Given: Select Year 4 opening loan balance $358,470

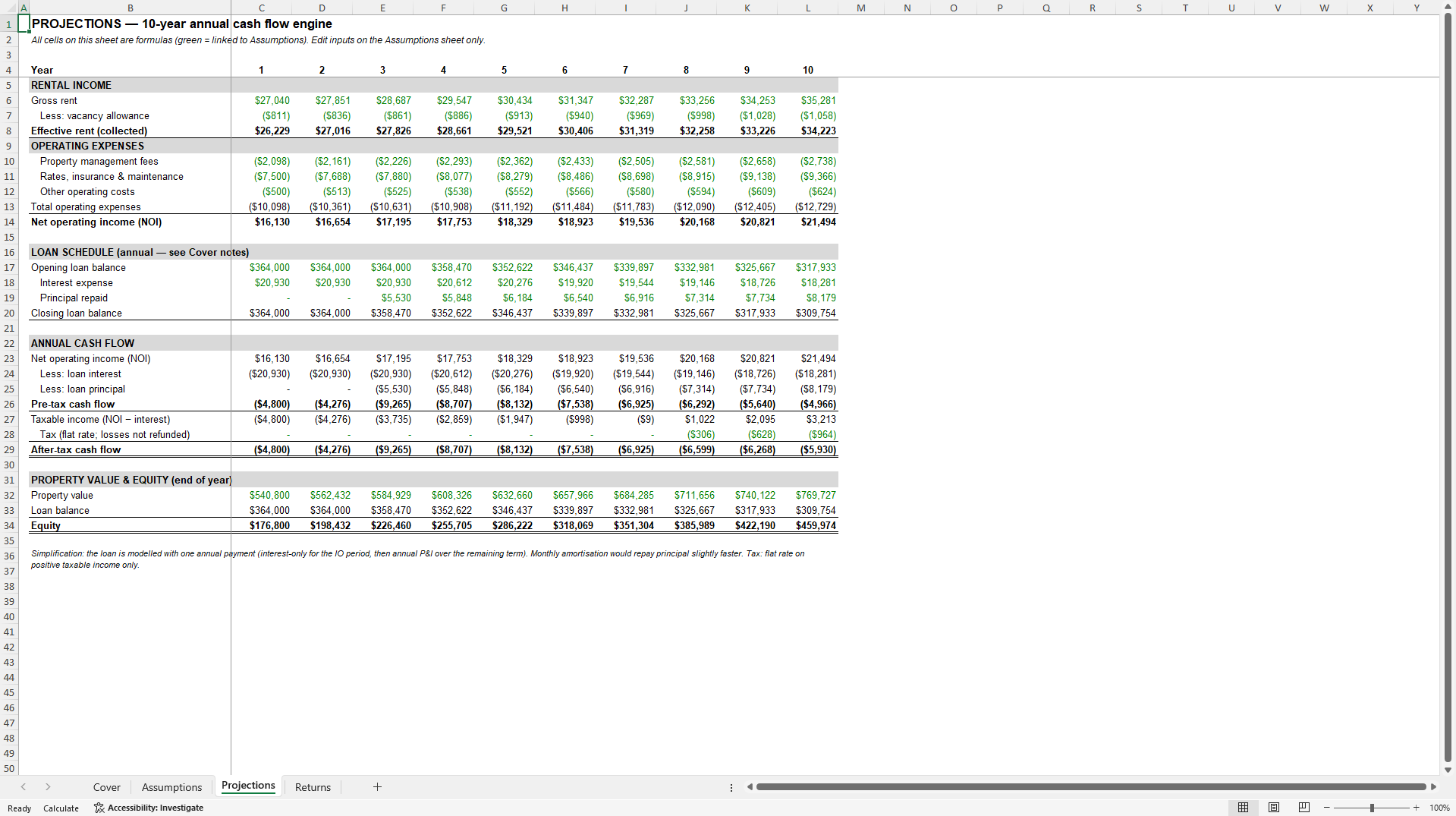Looking at the screenshot, I should [444, 267].
